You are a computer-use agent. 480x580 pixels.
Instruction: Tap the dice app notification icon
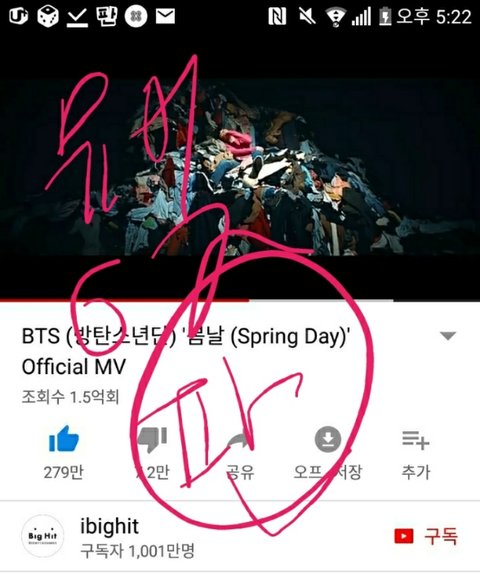point(48,17)
